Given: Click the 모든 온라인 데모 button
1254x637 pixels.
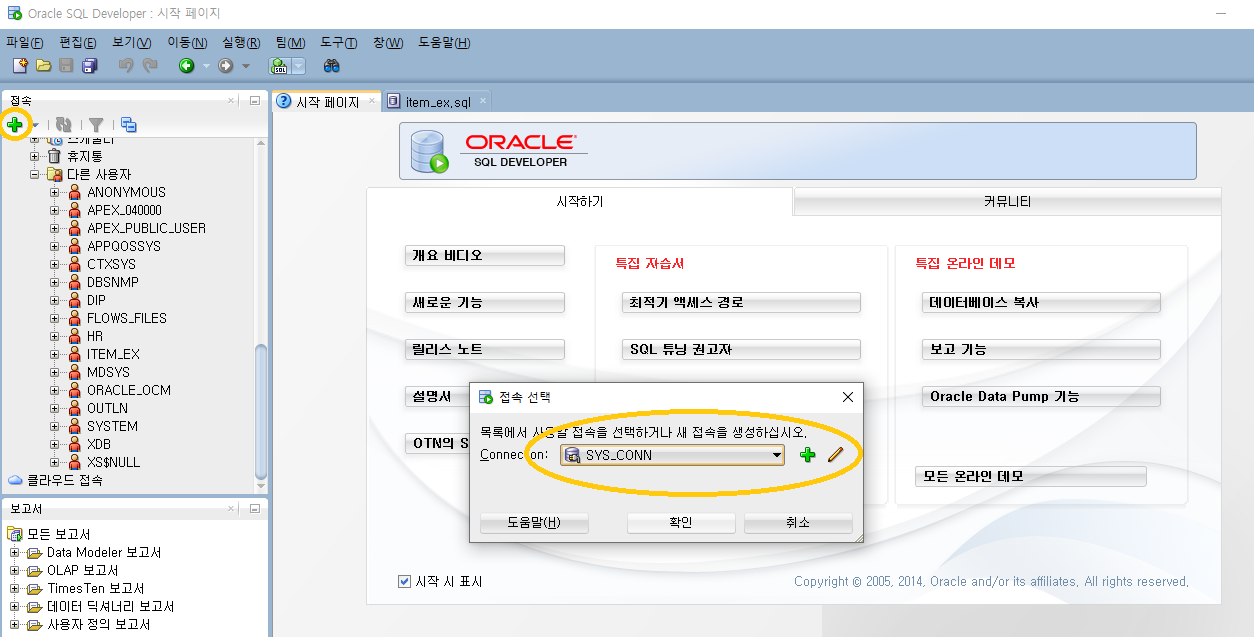Looking at the screenshot, I should pos(1031,476).
